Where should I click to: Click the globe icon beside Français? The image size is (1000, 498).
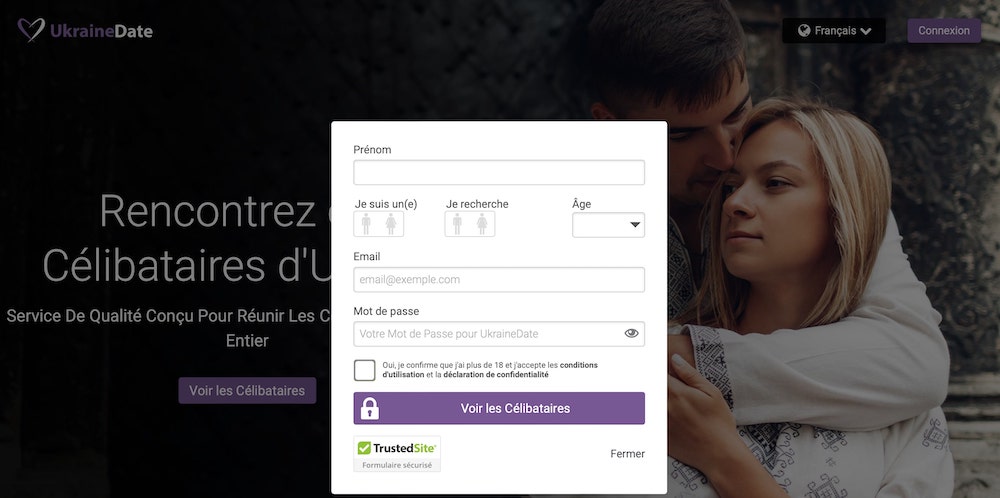804,31
